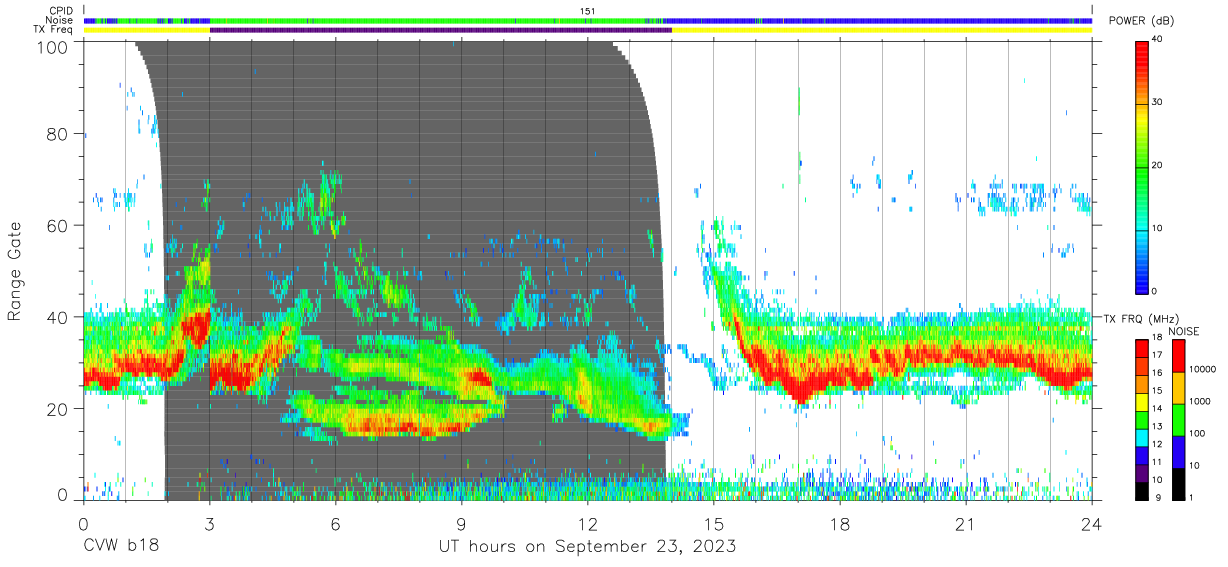Click the 'NOISE' legend title
The image size is (1228, 567).
(x=1183, y=331)
